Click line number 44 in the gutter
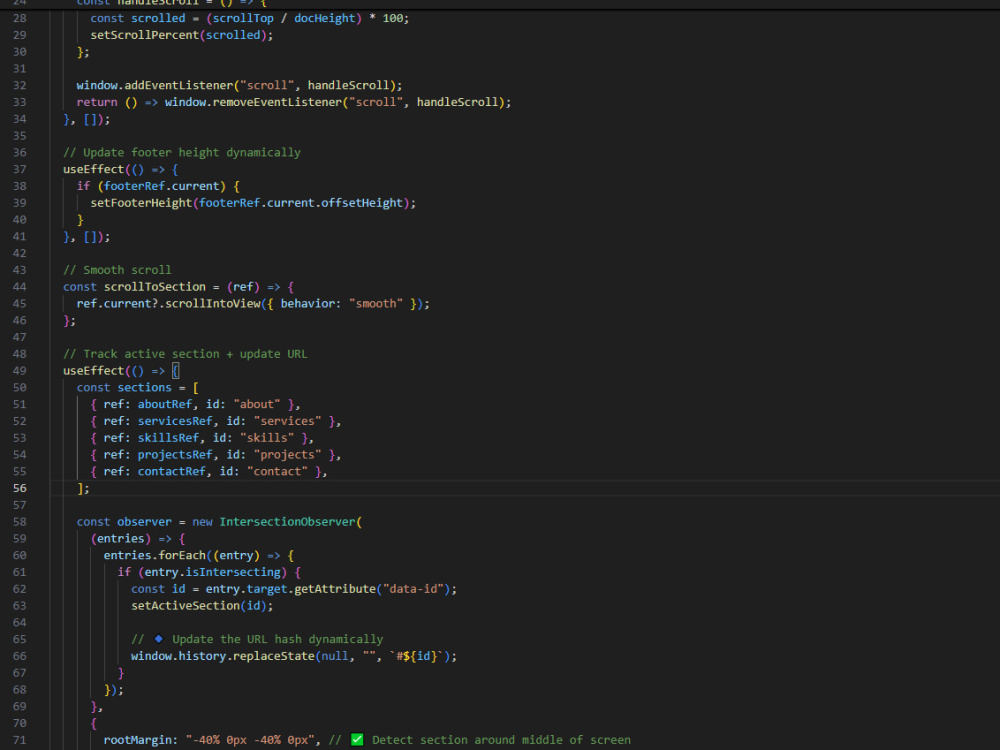This screenshot has width=1000, height=750. pyautogui.click(x=20, y=286)
